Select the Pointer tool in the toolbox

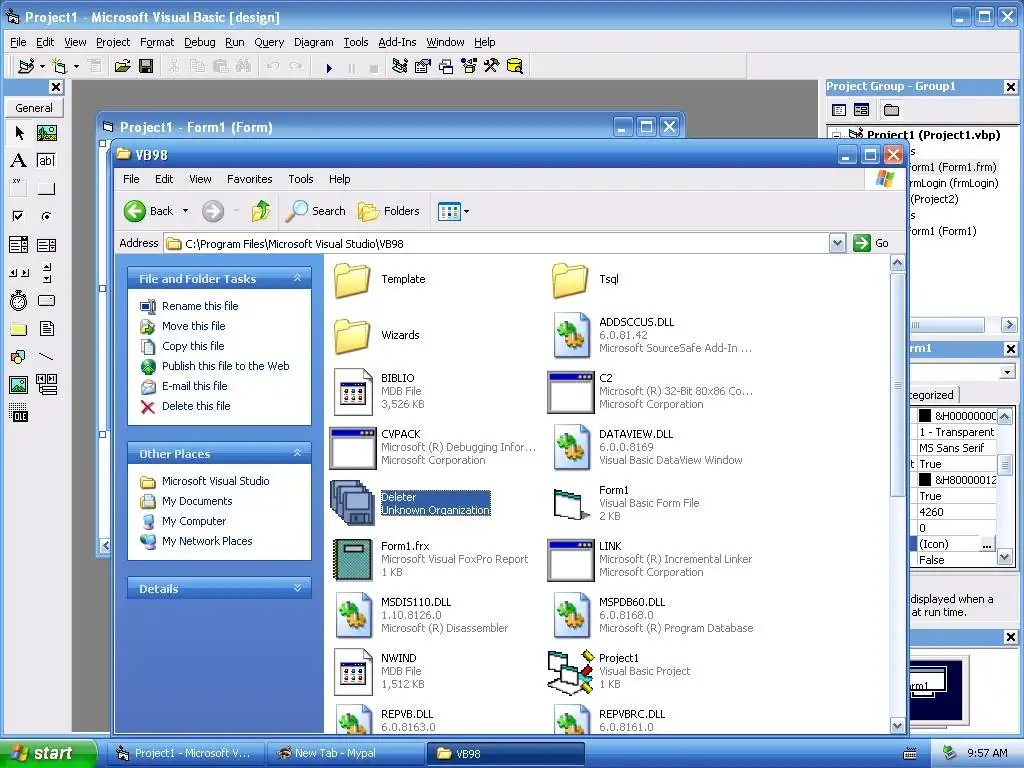tap(19, 133)
